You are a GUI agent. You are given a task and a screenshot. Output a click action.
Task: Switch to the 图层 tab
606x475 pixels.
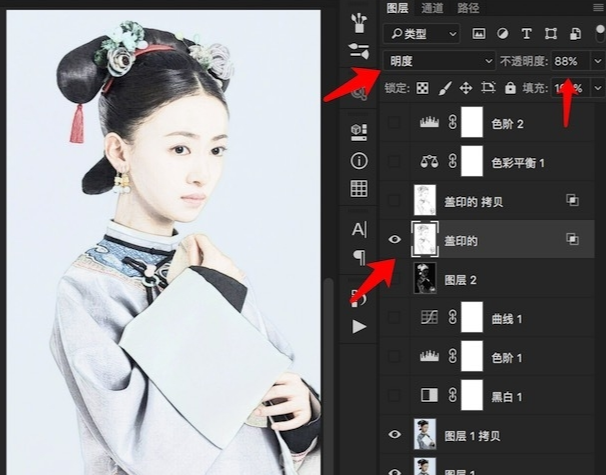397,8
